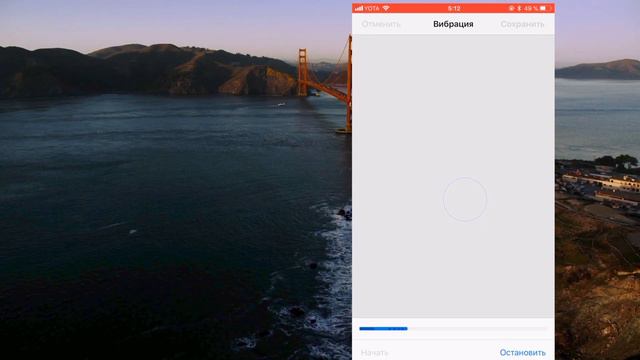Viewport: 640px width, 360px height.
Task: Click the Вибрация title text
Action: pos(453,24)
